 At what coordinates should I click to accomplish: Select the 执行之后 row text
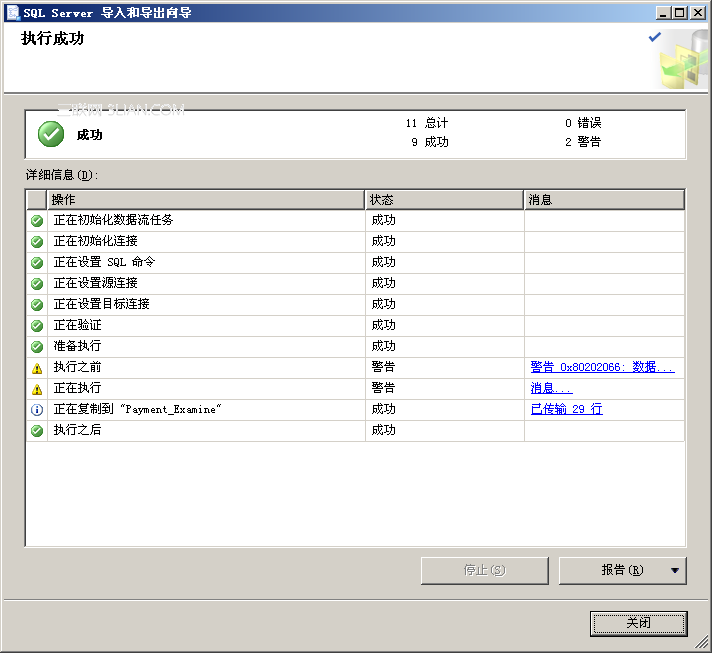78,430
